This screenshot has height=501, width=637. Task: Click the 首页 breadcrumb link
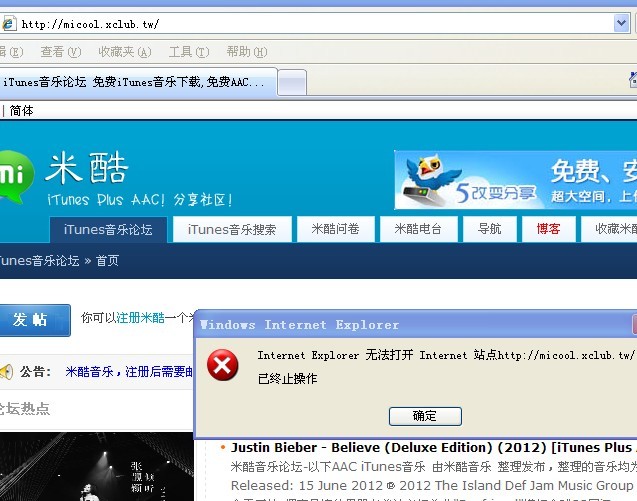click(107, 260)
